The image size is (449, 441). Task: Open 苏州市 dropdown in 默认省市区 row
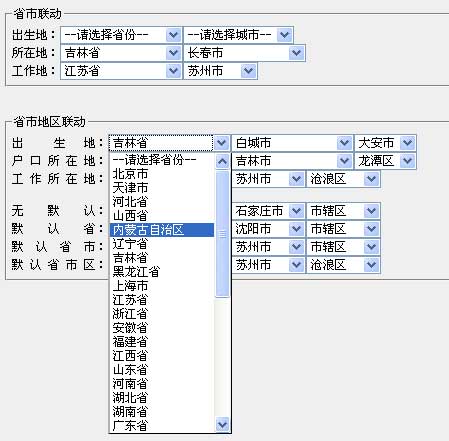coord(268,265)
